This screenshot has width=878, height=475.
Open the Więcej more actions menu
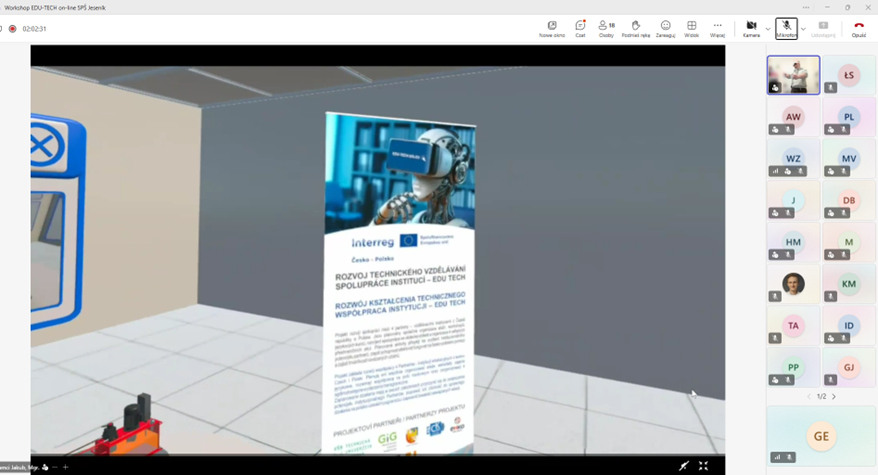pyautogui.click(x=717, y=28)
